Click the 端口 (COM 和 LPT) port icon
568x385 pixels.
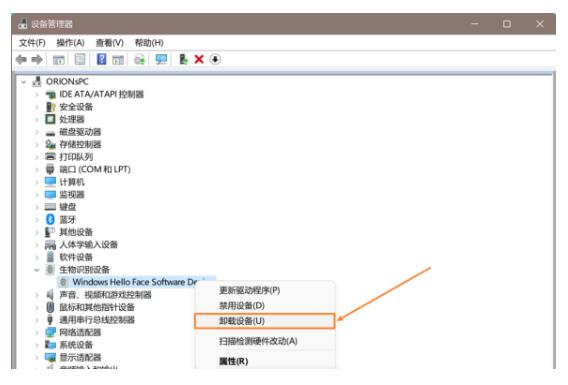pos(50,169)
